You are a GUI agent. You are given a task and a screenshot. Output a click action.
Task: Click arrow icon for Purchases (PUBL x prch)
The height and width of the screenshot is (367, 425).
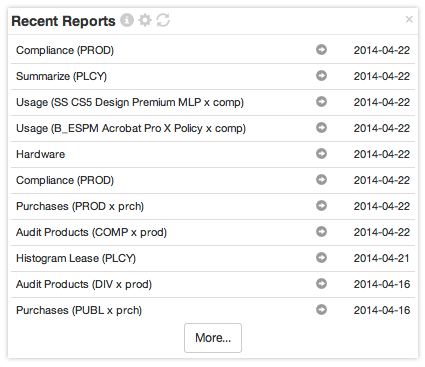pos(321,310)
